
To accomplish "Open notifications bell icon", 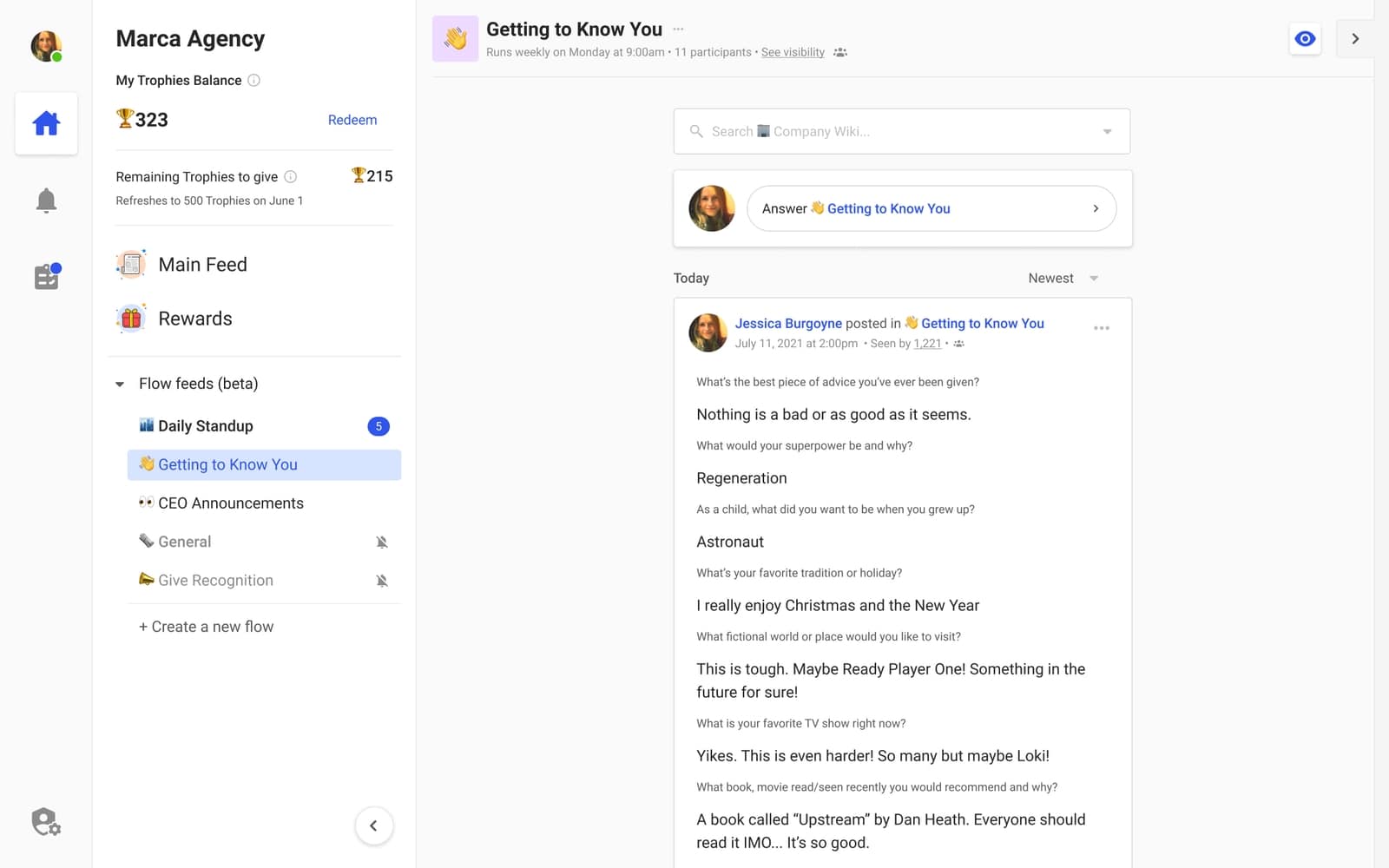I will [46, 201].
